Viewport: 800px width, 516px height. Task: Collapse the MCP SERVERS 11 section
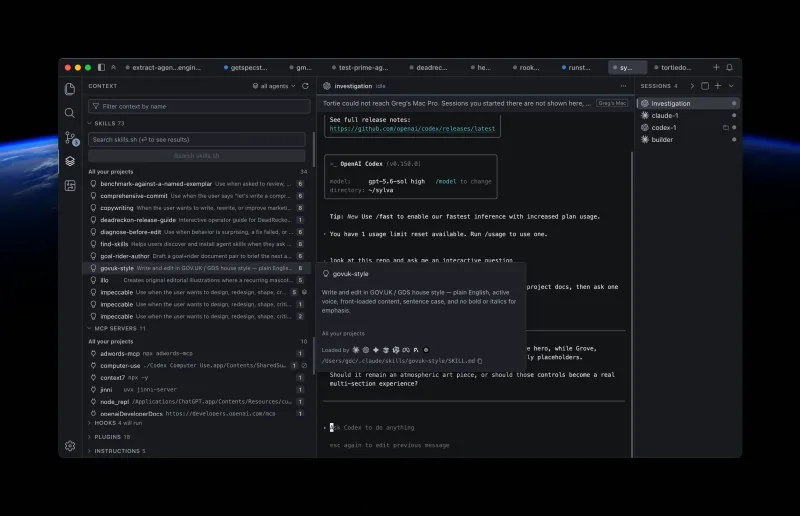coord(116,328)
